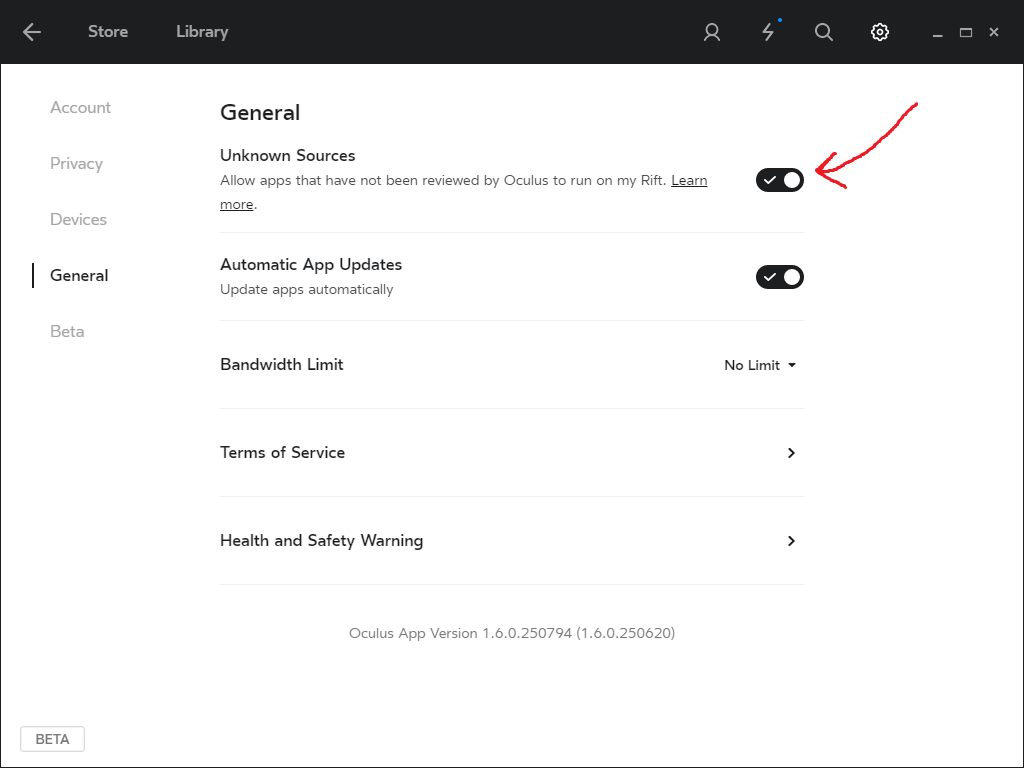The image size is (1024, 768).
Task: Open the search magnifier icon
Action: [x=824, y=32]
